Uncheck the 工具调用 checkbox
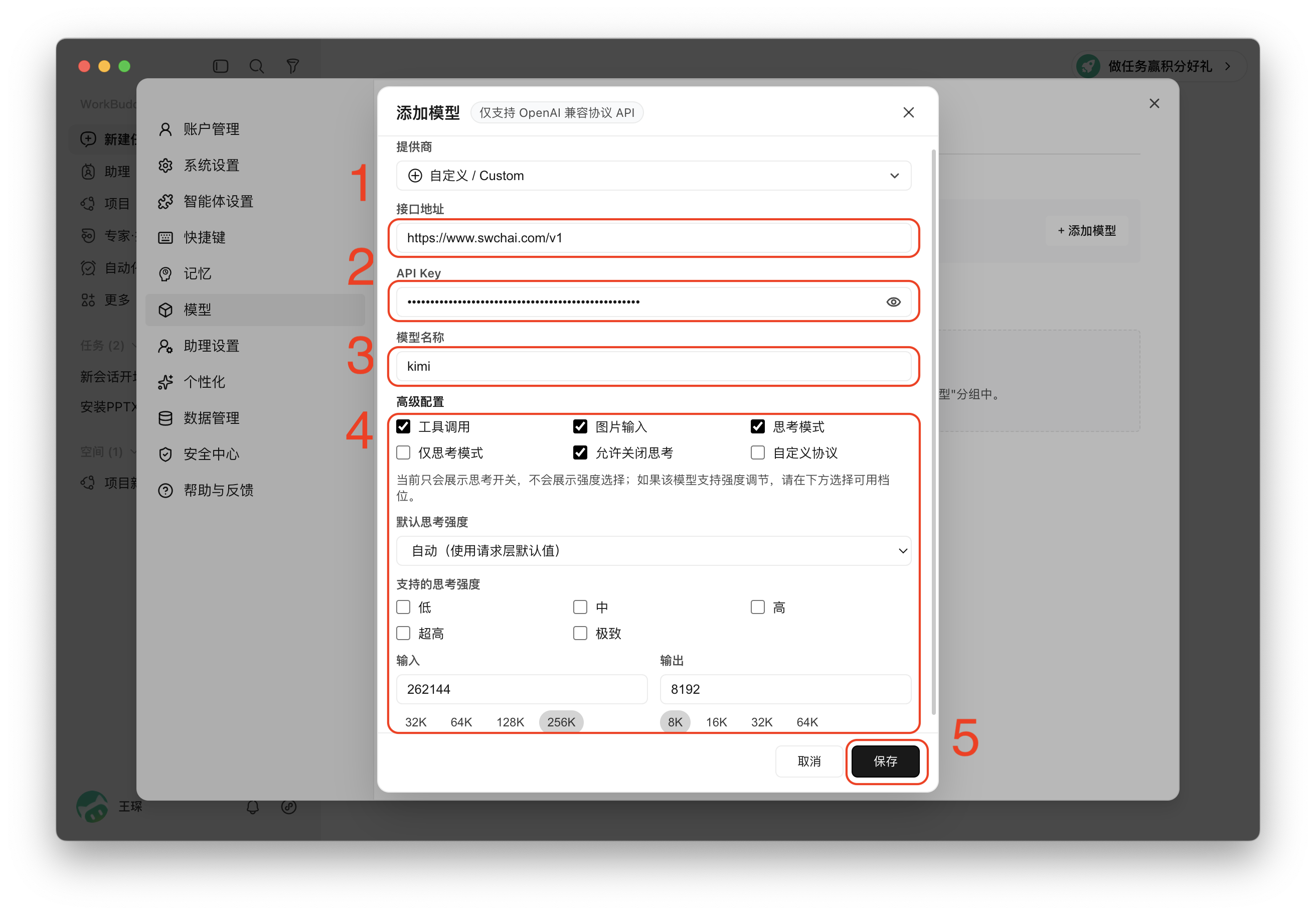Viewport: 1316px width, 915px height. point(403,426)
